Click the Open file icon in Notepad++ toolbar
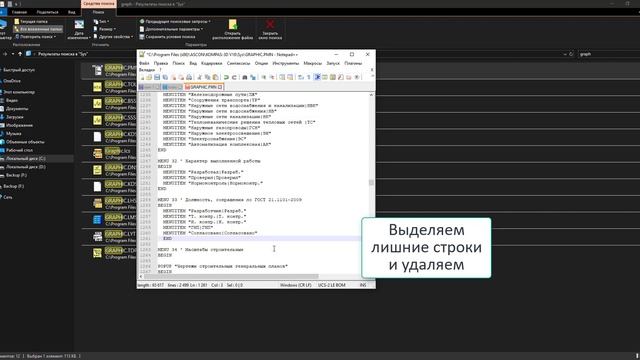The height and width of the screenshot is (360, 640). point(149,77)
